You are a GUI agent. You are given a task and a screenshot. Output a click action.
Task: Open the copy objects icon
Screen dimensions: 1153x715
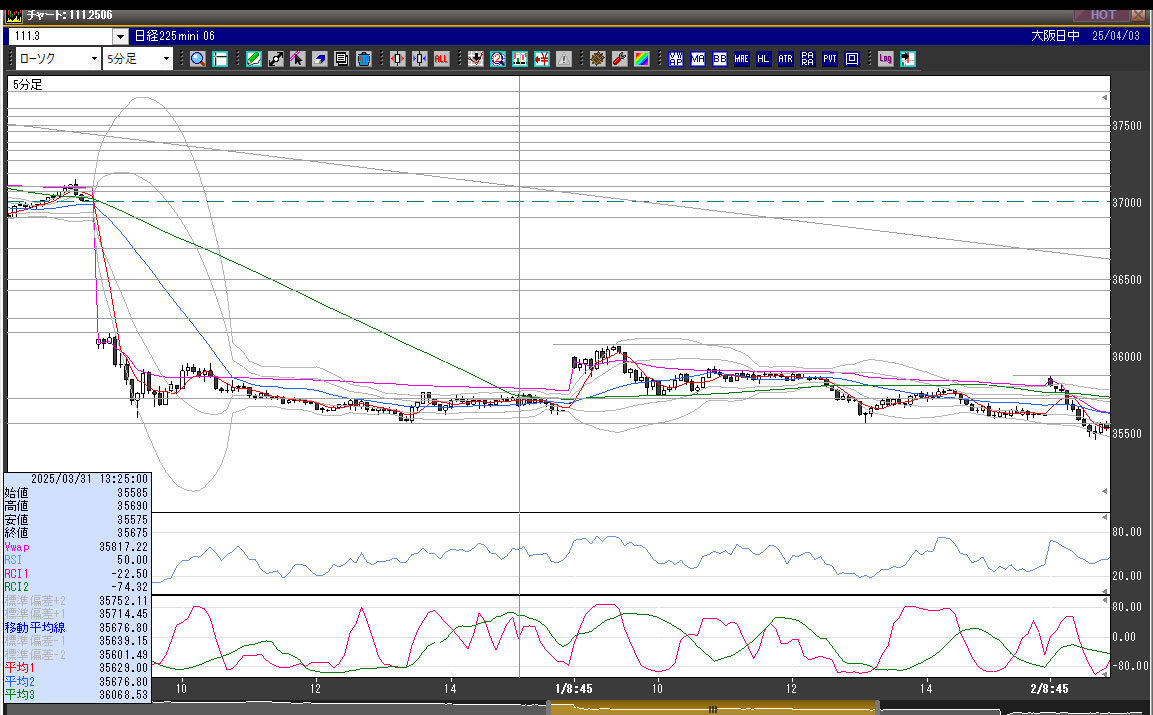(x=342, y=59)
